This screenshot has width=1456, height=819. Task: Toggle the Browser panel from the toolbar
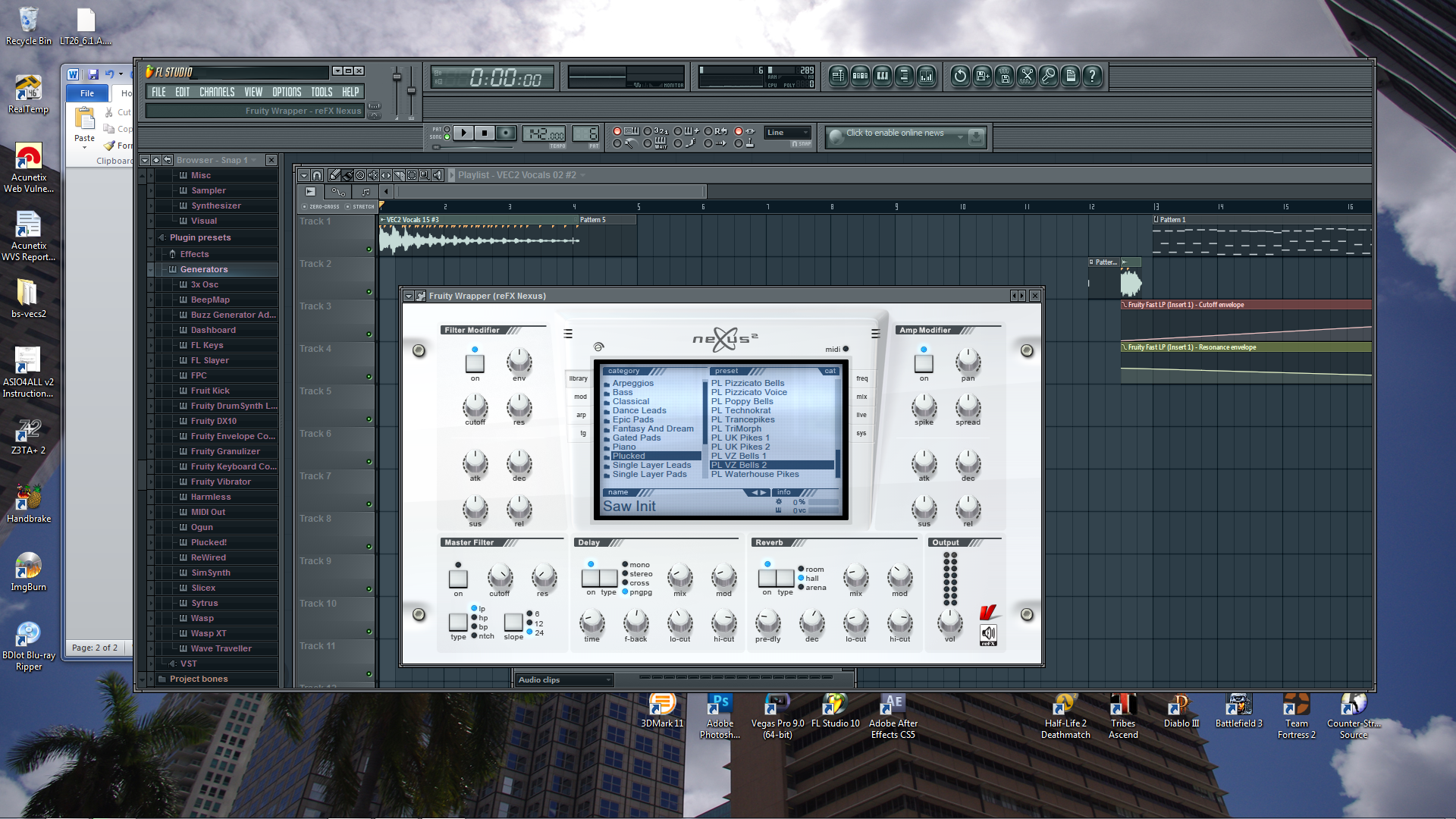click(x=904, y=76)
